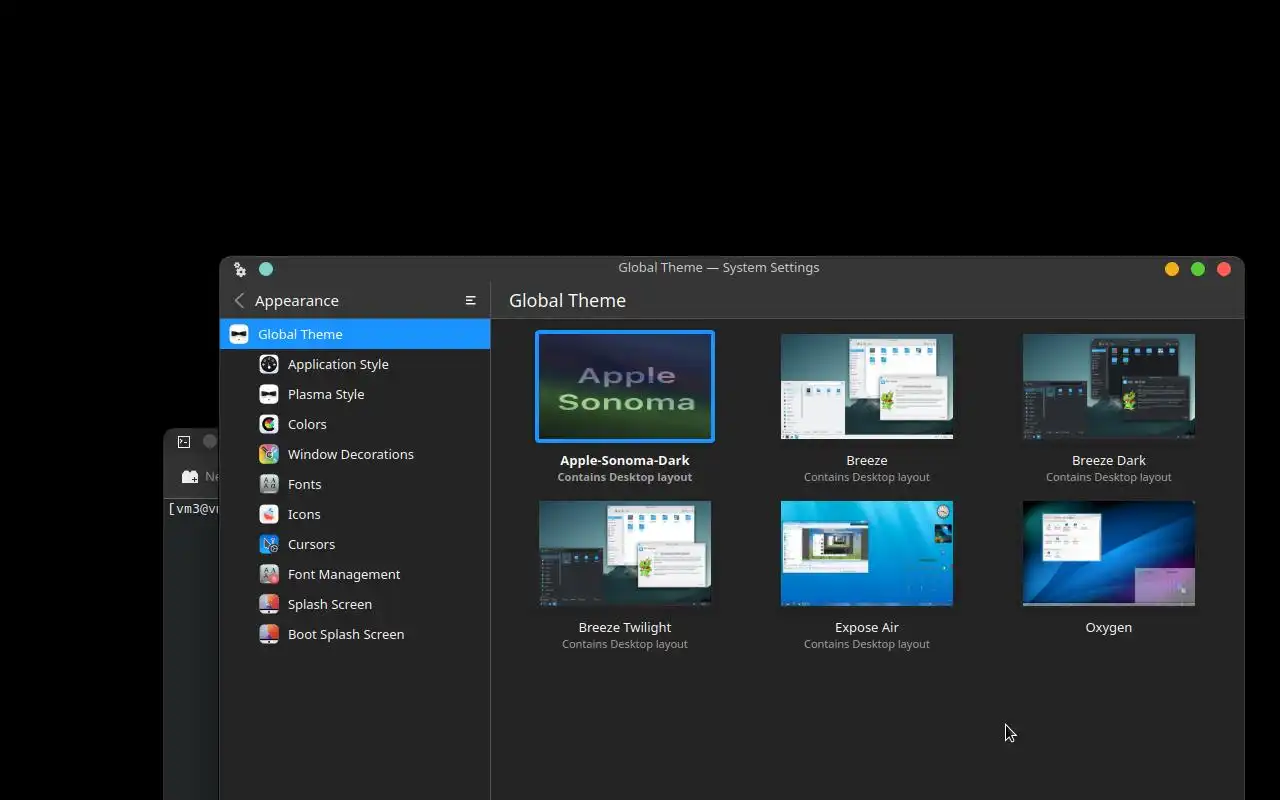Click the terminal prompt text behind
This screenshot has height=800, width=1280.
(193, 509)
